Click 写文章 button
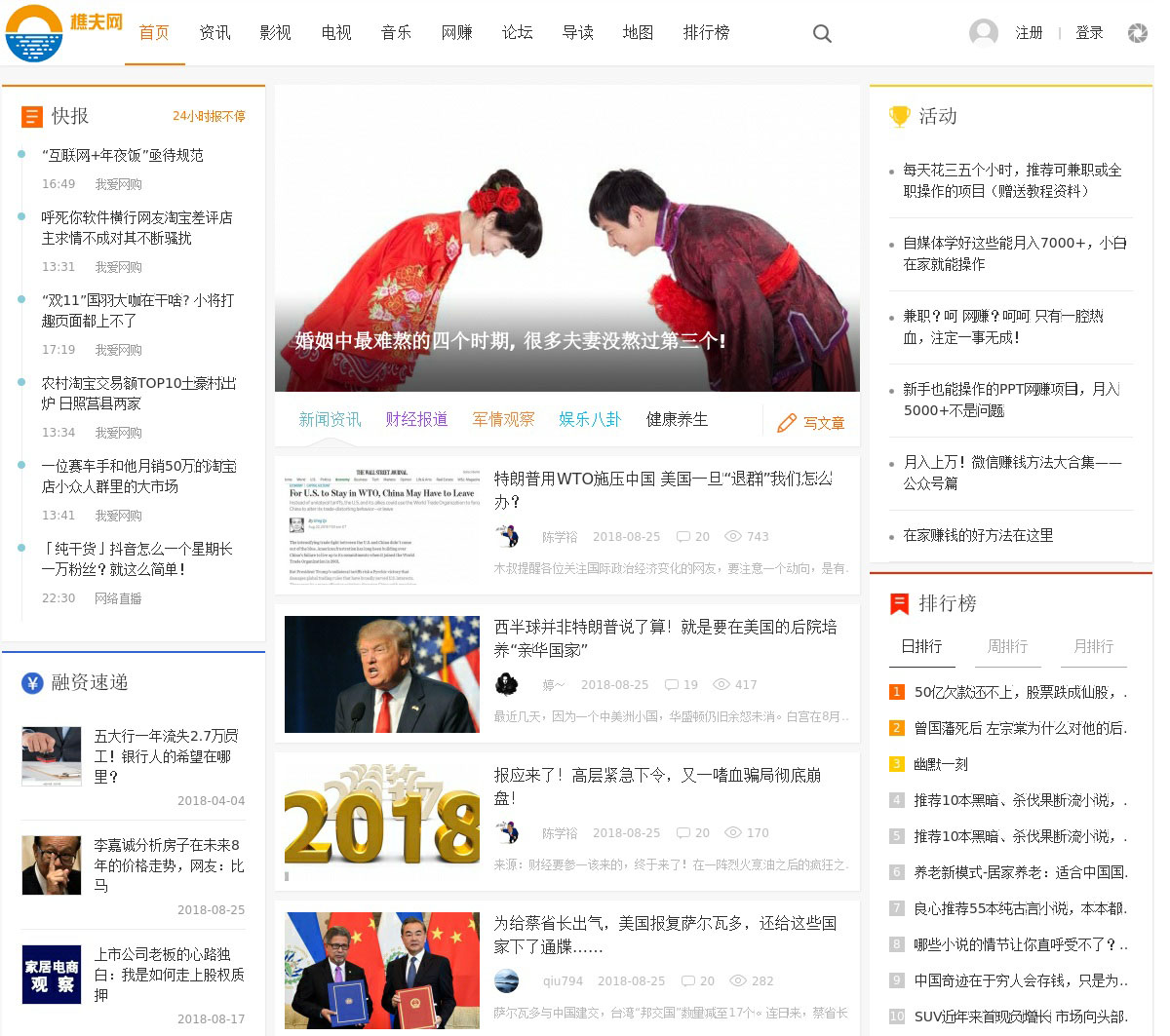Viewport: 1170px width, 1036px height. pos(811,423)
